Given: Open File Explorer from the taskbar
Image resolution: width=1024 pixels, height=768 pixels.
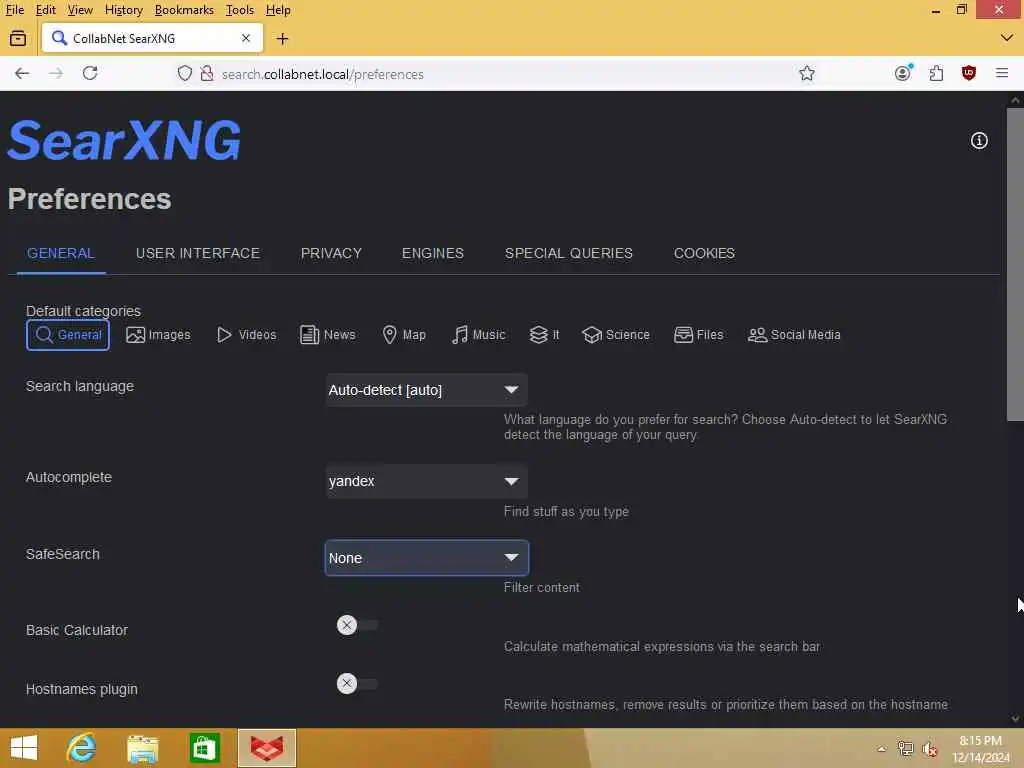Looking at the screenshot, I should click(143, 748).
